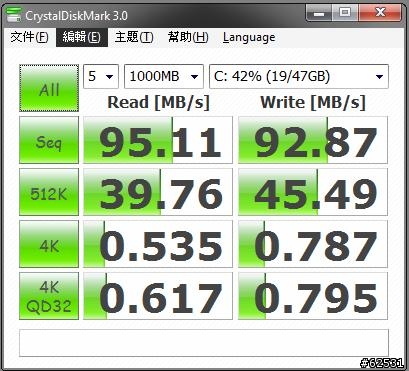The image size is (409, 371).
Task: Maximize the CrystalDiskMark window
Action: tap(345, 13)
